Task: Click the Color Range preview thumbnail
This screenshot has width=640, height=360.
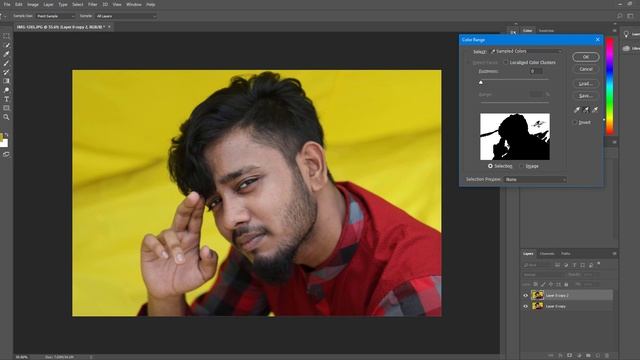Action: 515,136
